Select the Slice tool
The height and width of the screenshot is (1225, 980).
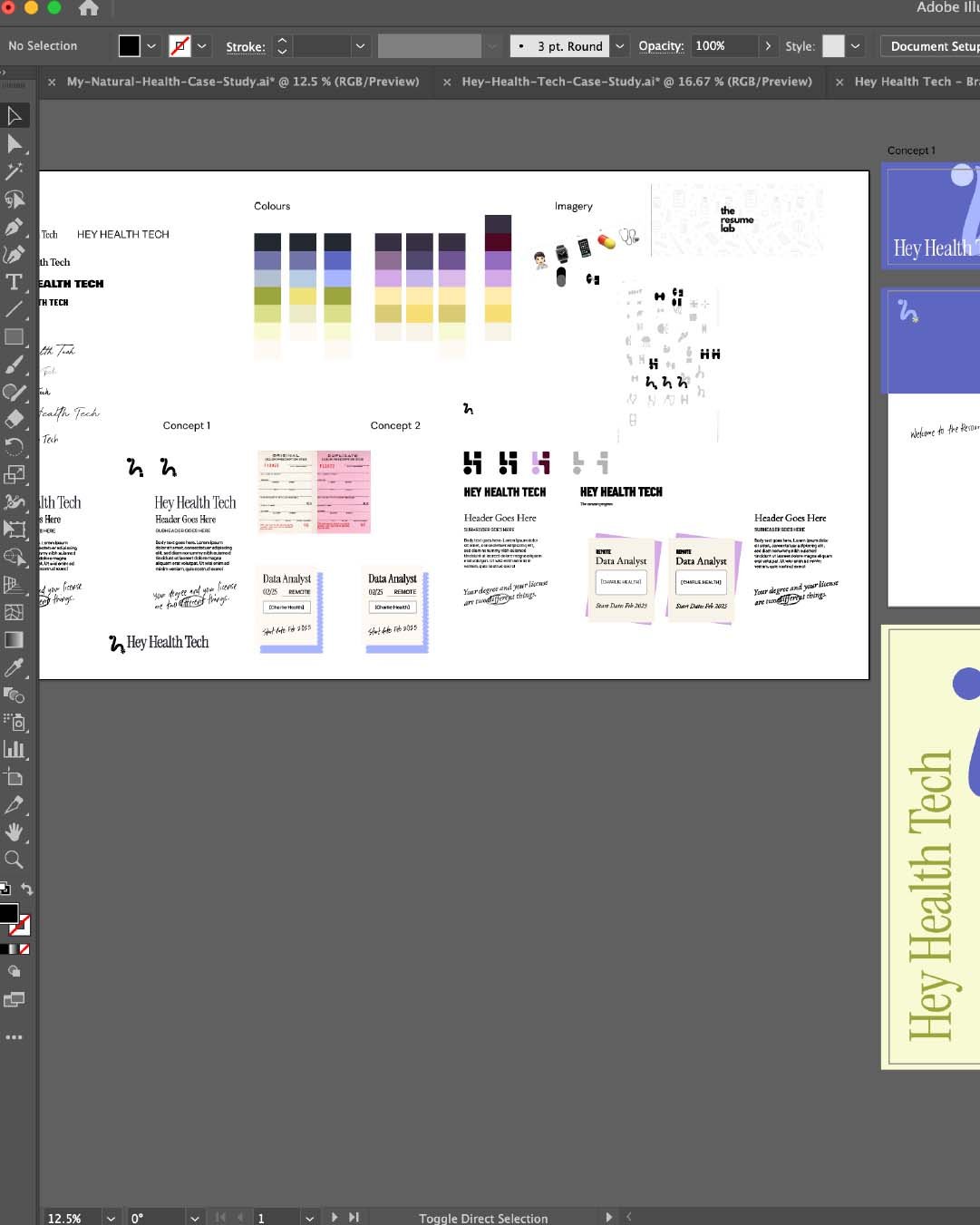pos(15,805)
